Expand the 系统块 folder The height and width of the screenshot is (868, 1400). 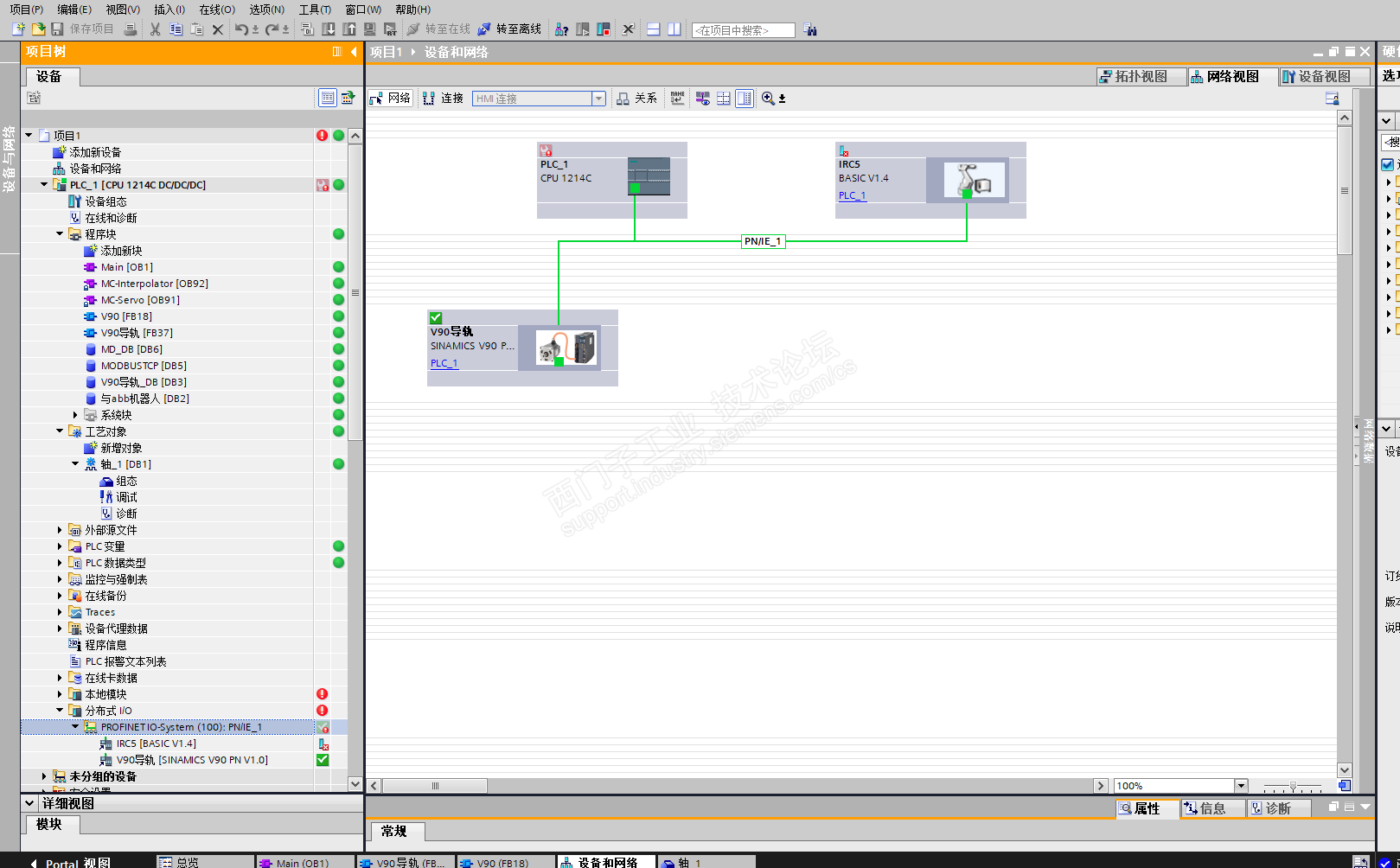tap(75, 415)
